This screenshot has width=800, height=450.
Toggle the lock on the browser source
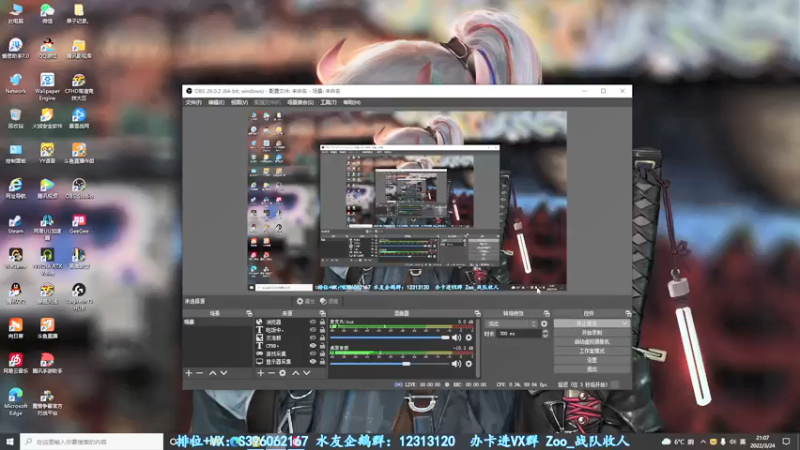(322, 322)
